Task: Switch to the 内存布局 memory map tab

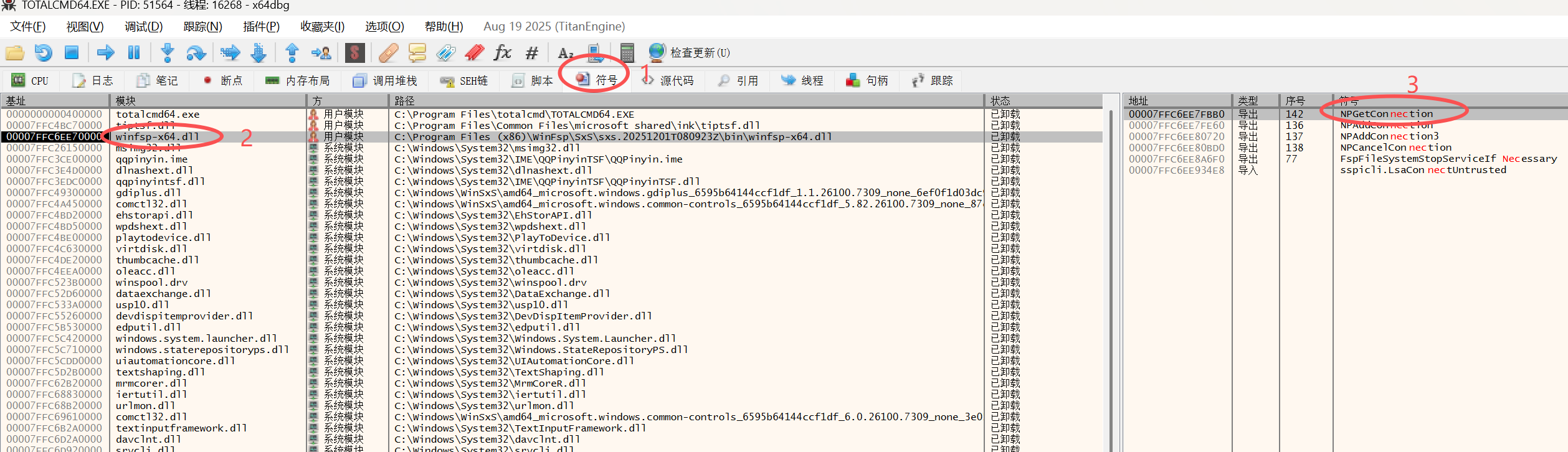Action: [x=298, y=80]
